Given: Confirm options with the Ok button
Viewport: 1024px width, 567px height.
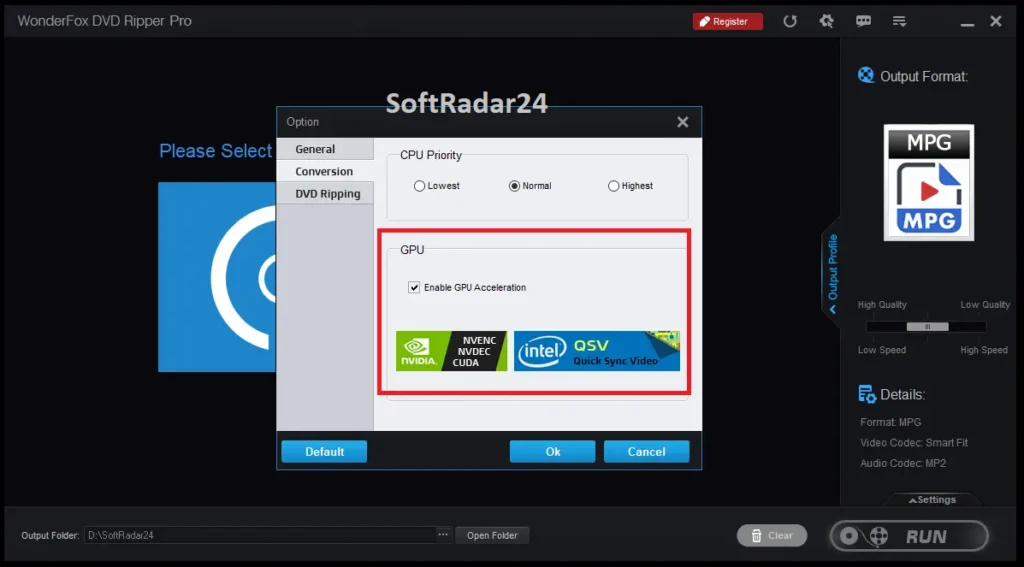Looking at the screenshot, I should 552,451.
